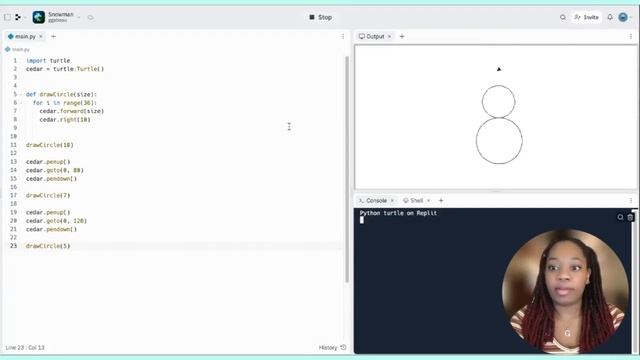Viewport: 640px width, 360px height.
Task: Invite collaborators to this Repl
Action: point(586,17)
